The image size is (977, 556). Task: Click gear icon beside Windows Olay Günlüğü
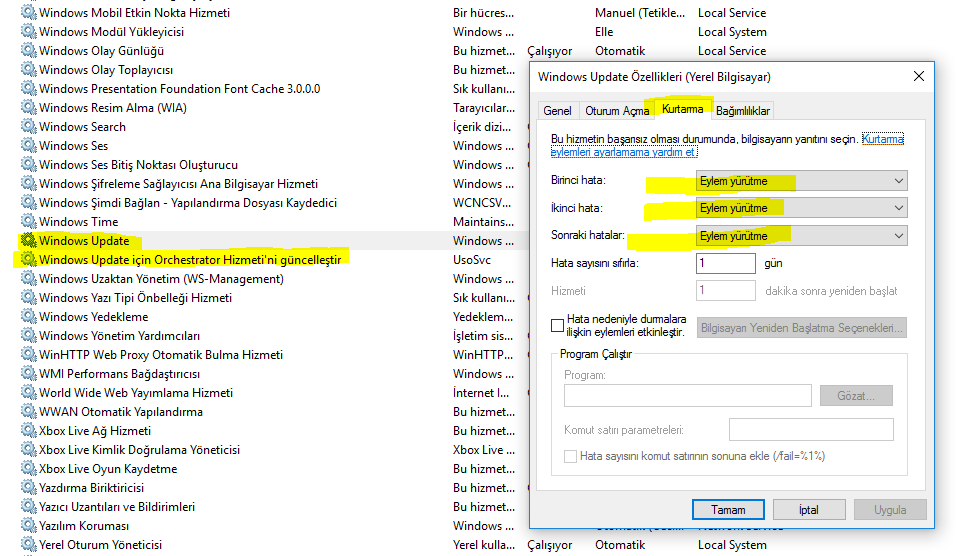coord(29,50)
